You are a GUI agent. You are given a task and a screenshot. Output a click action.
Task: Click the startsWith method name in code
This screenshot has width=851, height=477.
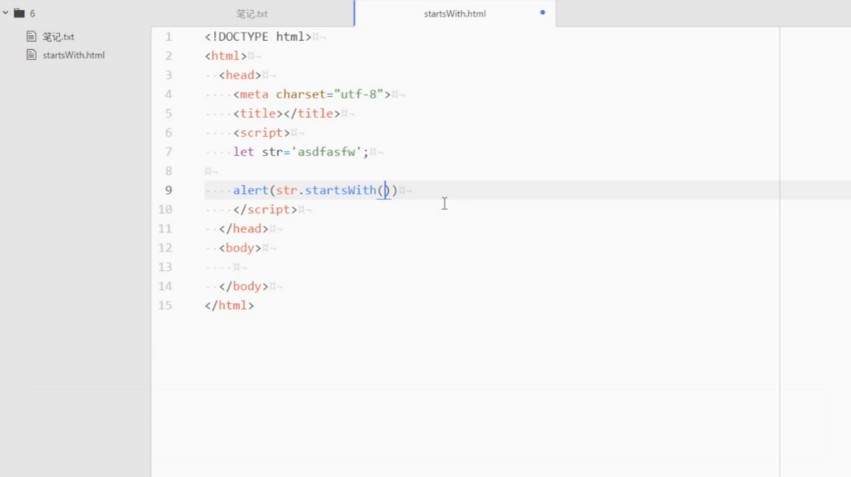tap(340, 190)
